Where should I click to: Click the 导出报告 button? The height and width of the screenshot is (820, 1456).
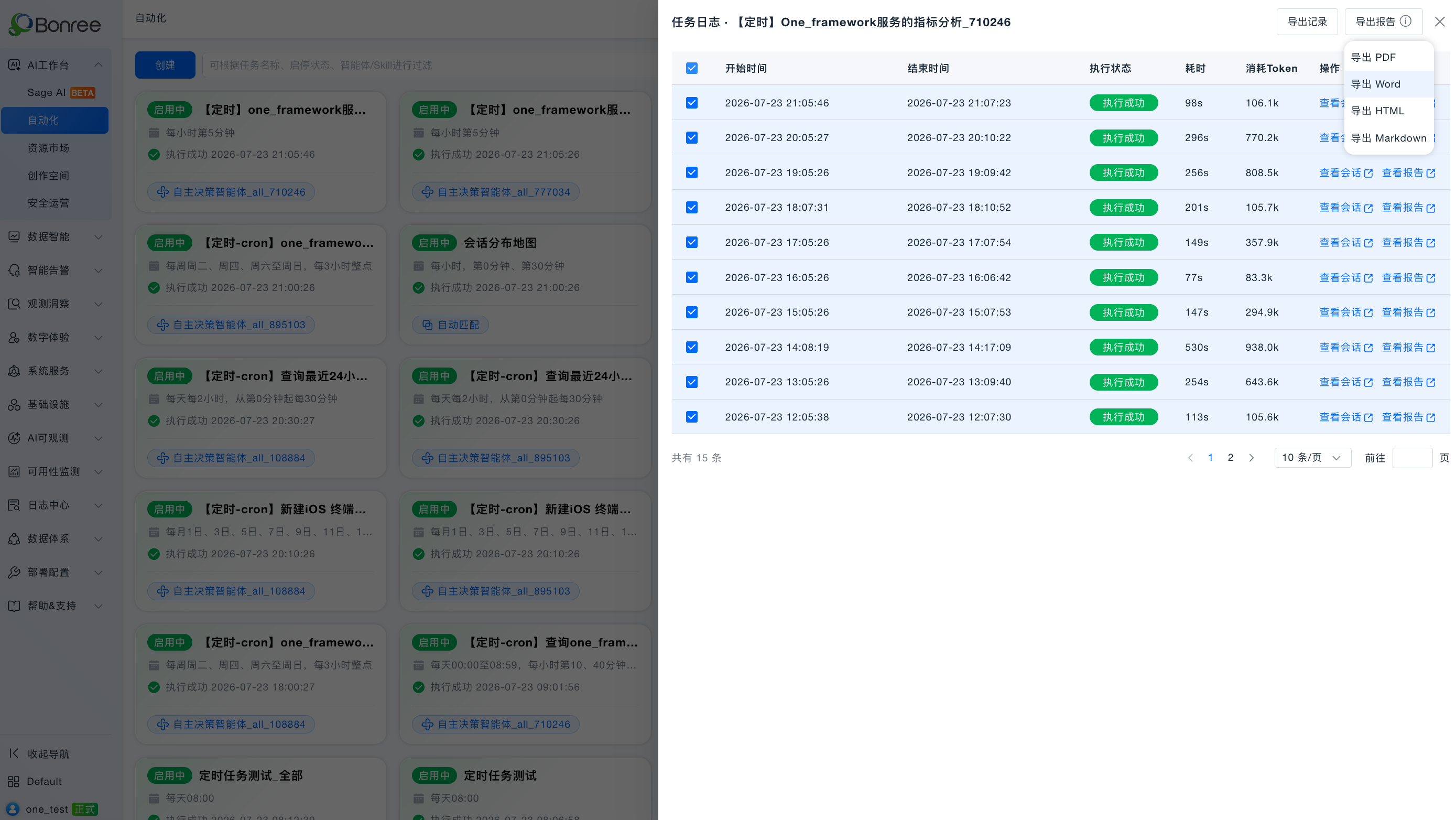(x=1383, y=21)
